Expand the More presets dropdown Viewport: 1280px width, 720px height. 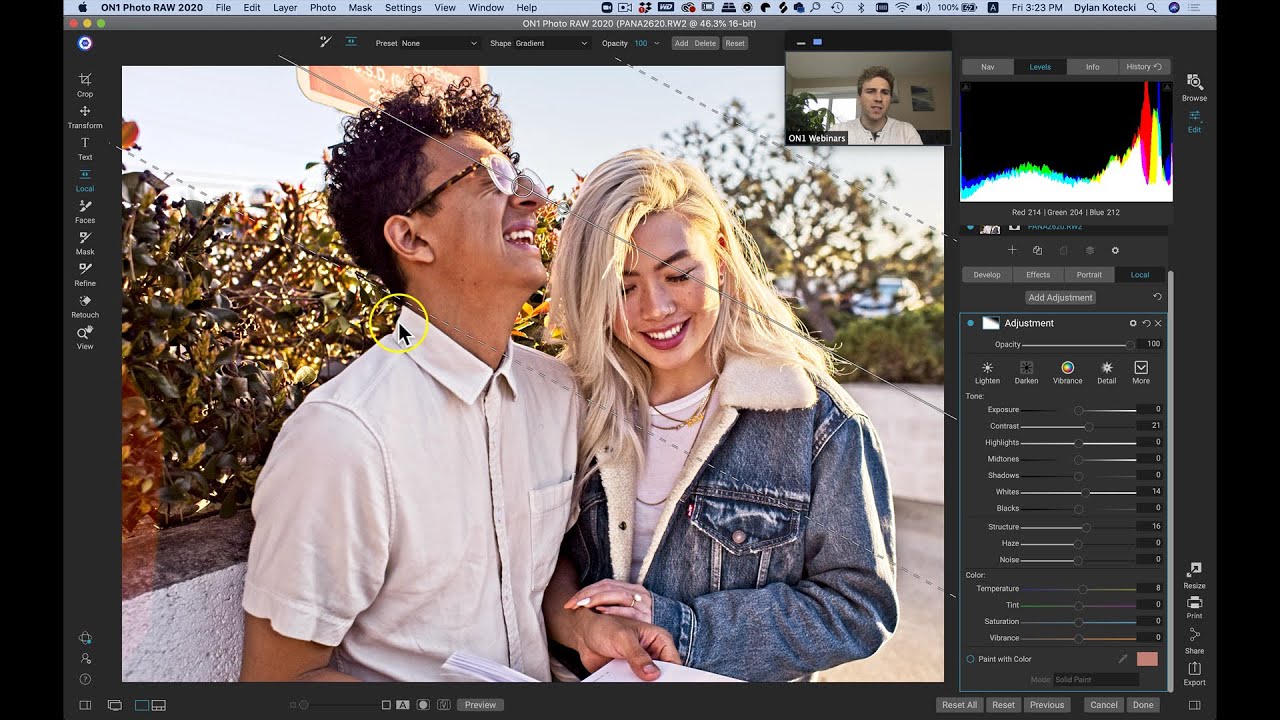coord(1141,372)
